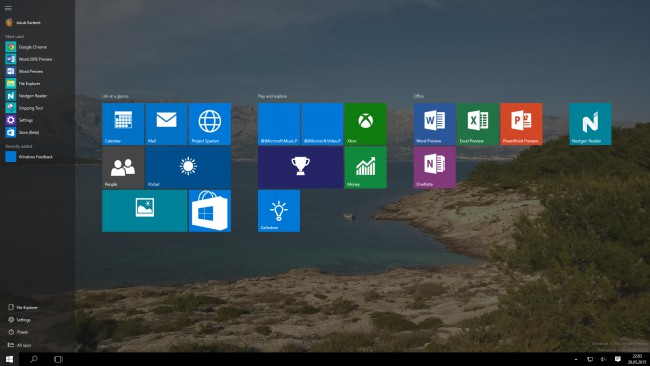
Task: Click the "Life at a glance" group header
Action: pyautogui.click(x=115, y=96)
